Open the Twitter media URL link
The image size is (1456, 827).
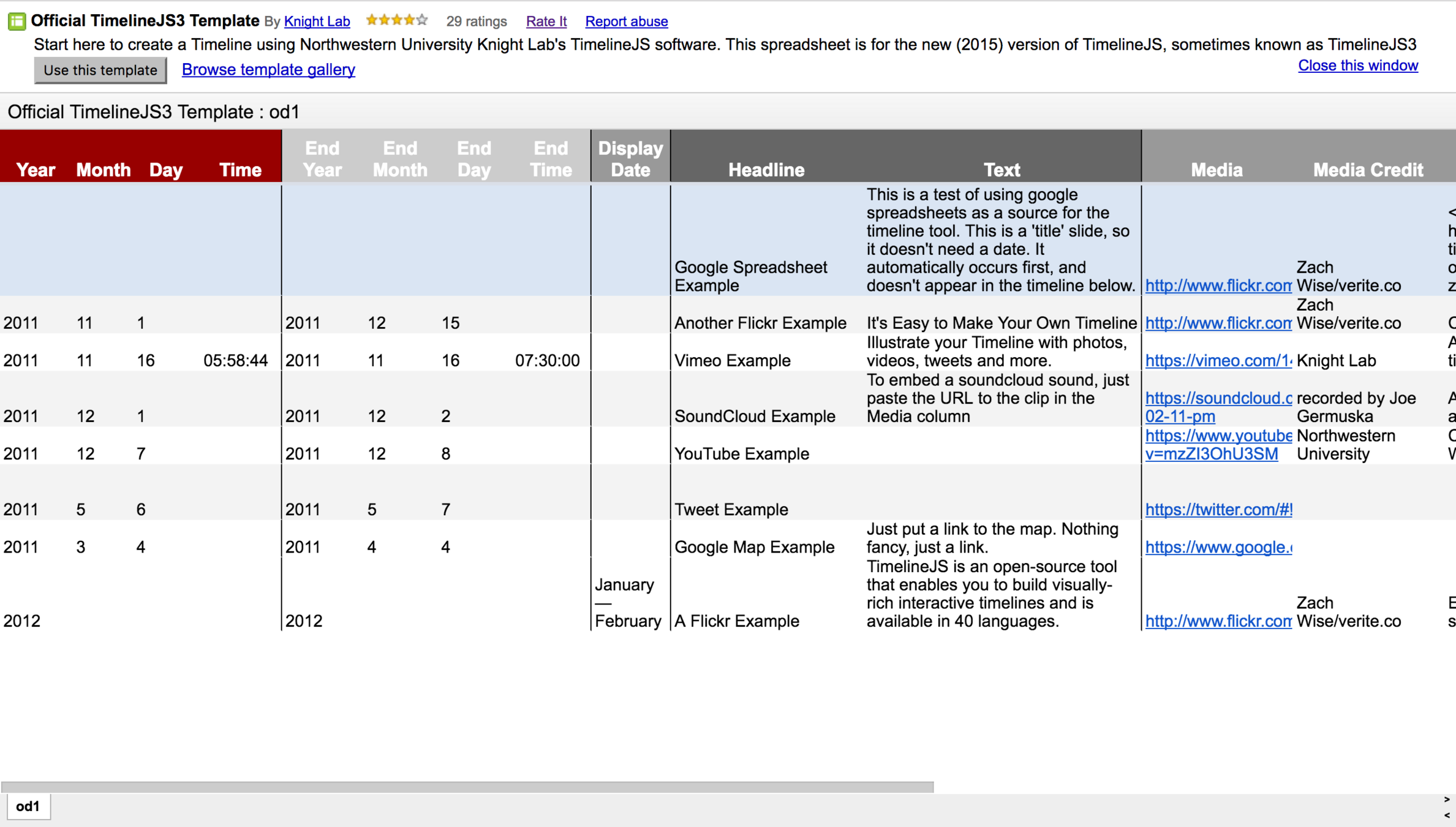pos(1218,510)
